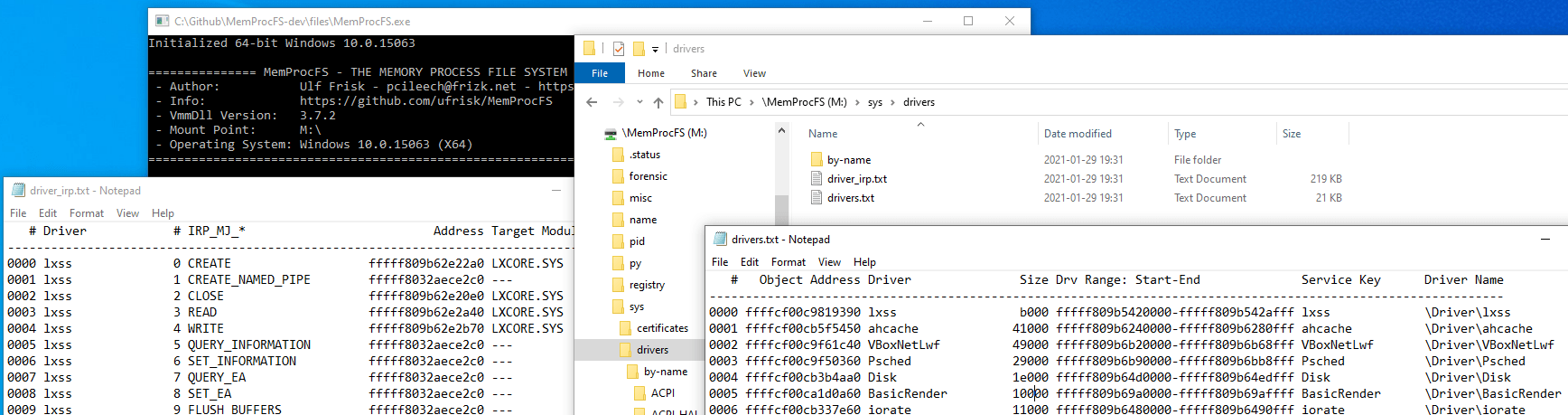
Task: Click the '21 KB' size of drivers.txt
Action: click(1329, 198)
